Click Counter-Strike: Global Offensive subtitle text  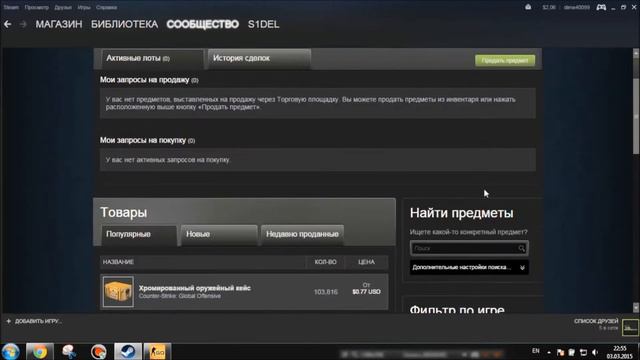[x=180, y=296]
